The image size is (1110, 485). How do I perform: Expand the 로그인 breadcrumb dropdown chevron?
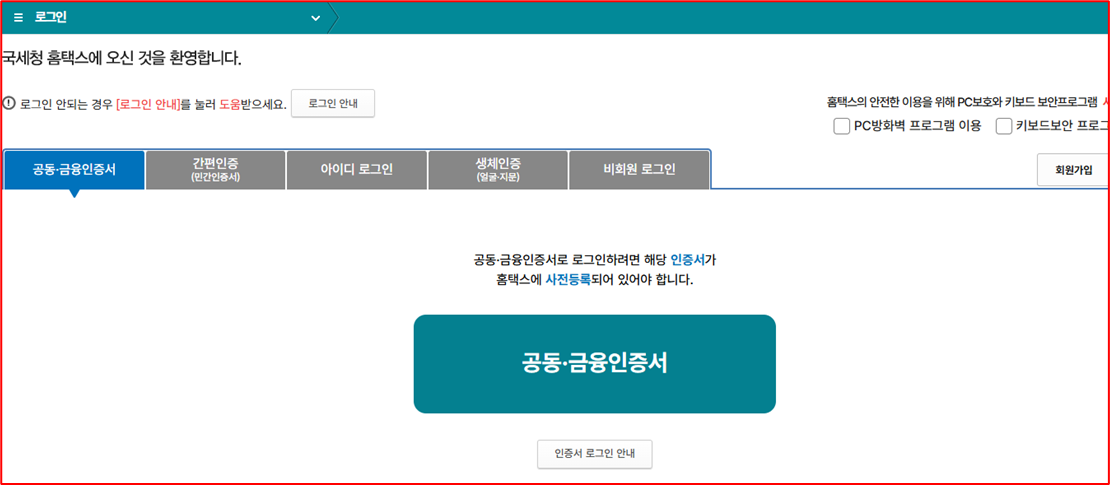tap(316, 18)
